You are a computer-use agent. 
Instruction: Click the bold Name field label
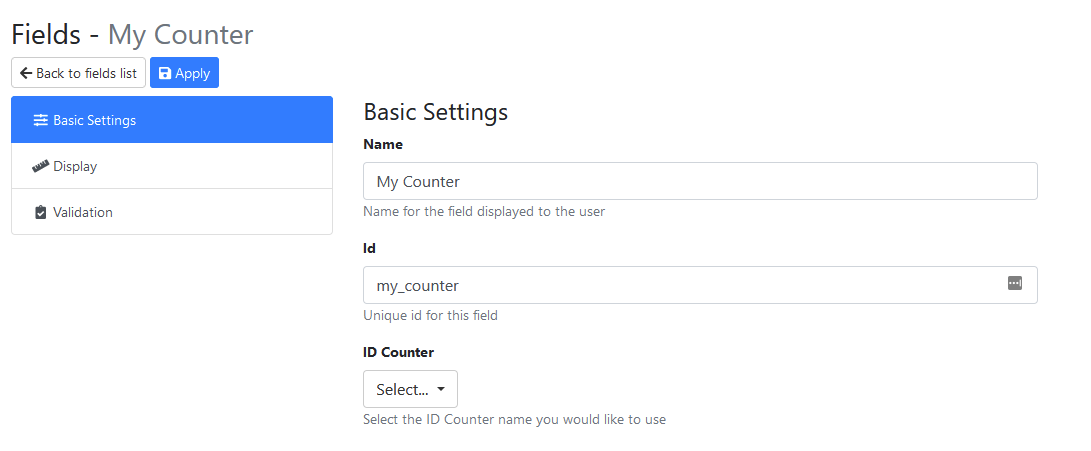(383, 144)
